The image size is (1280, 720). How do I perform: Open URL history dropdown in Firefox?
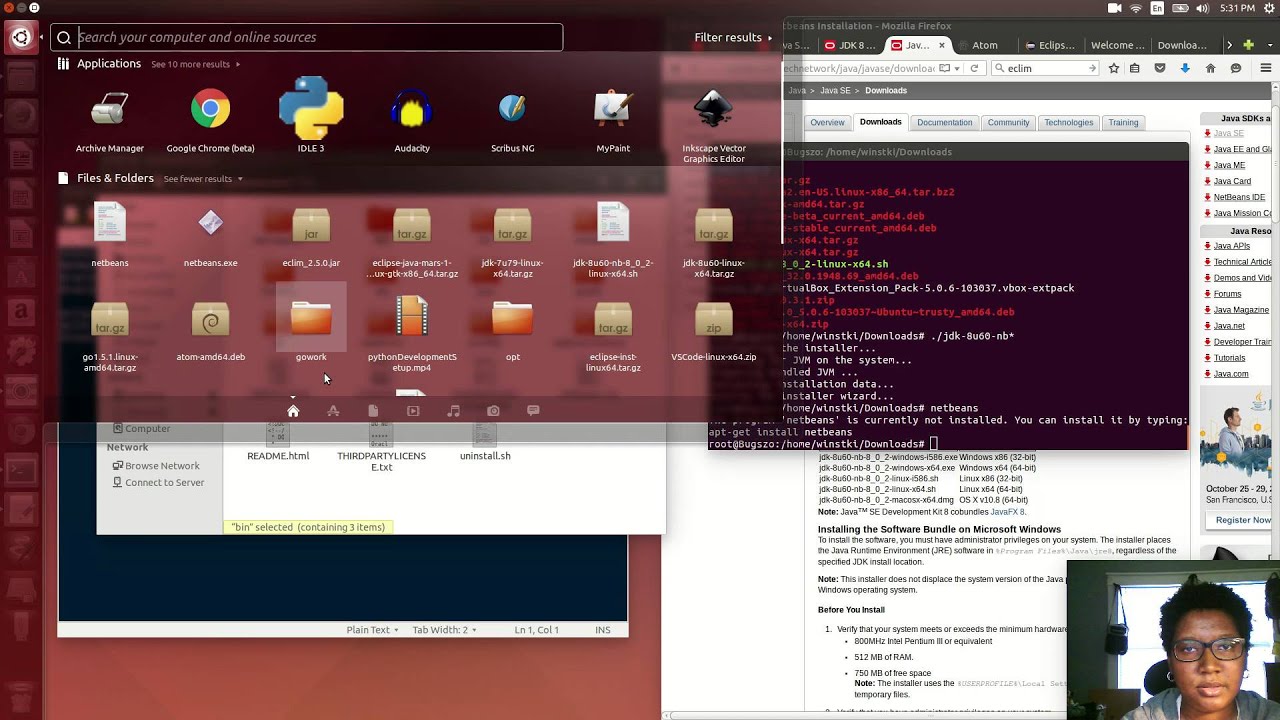957,68
